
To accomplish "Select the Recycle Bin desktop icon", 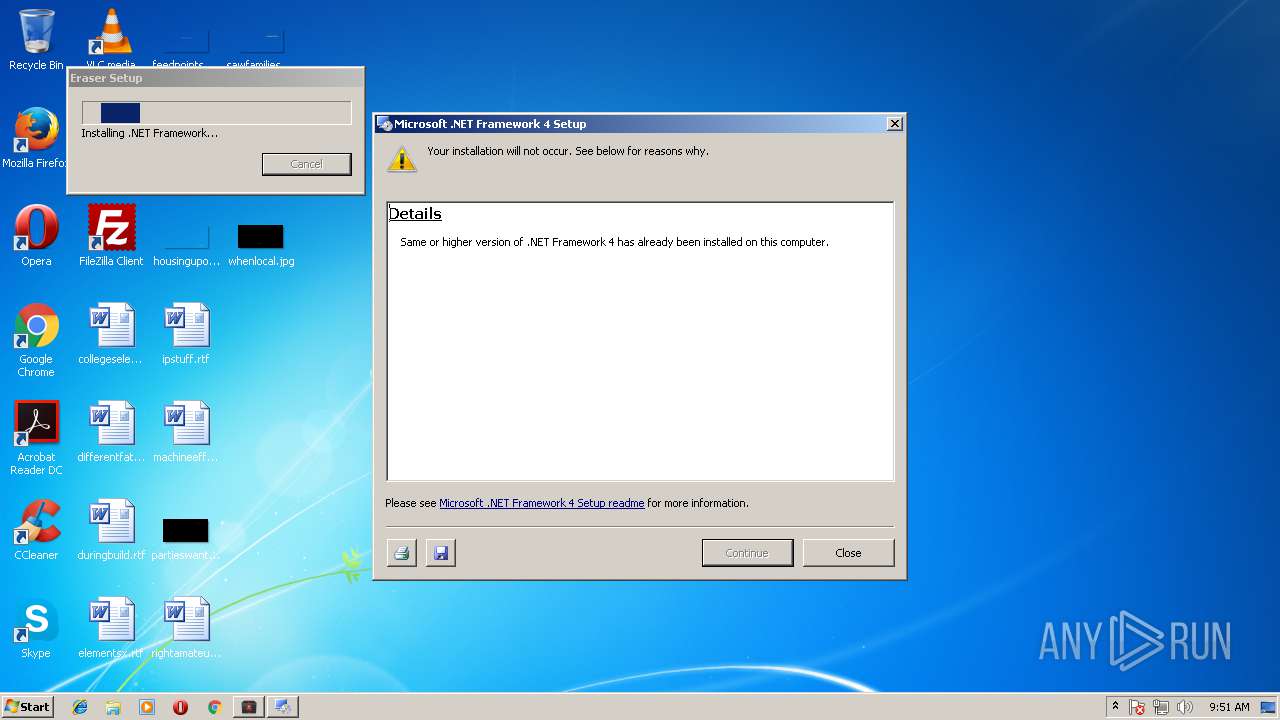I will pos(36,40).
